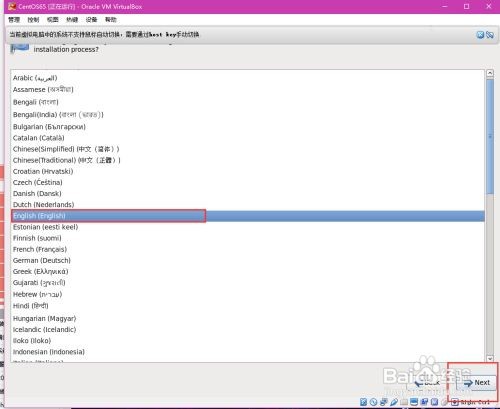Click the optical disc status icon
The height and width of the screenshot is (409, 500).
point(373,402)
